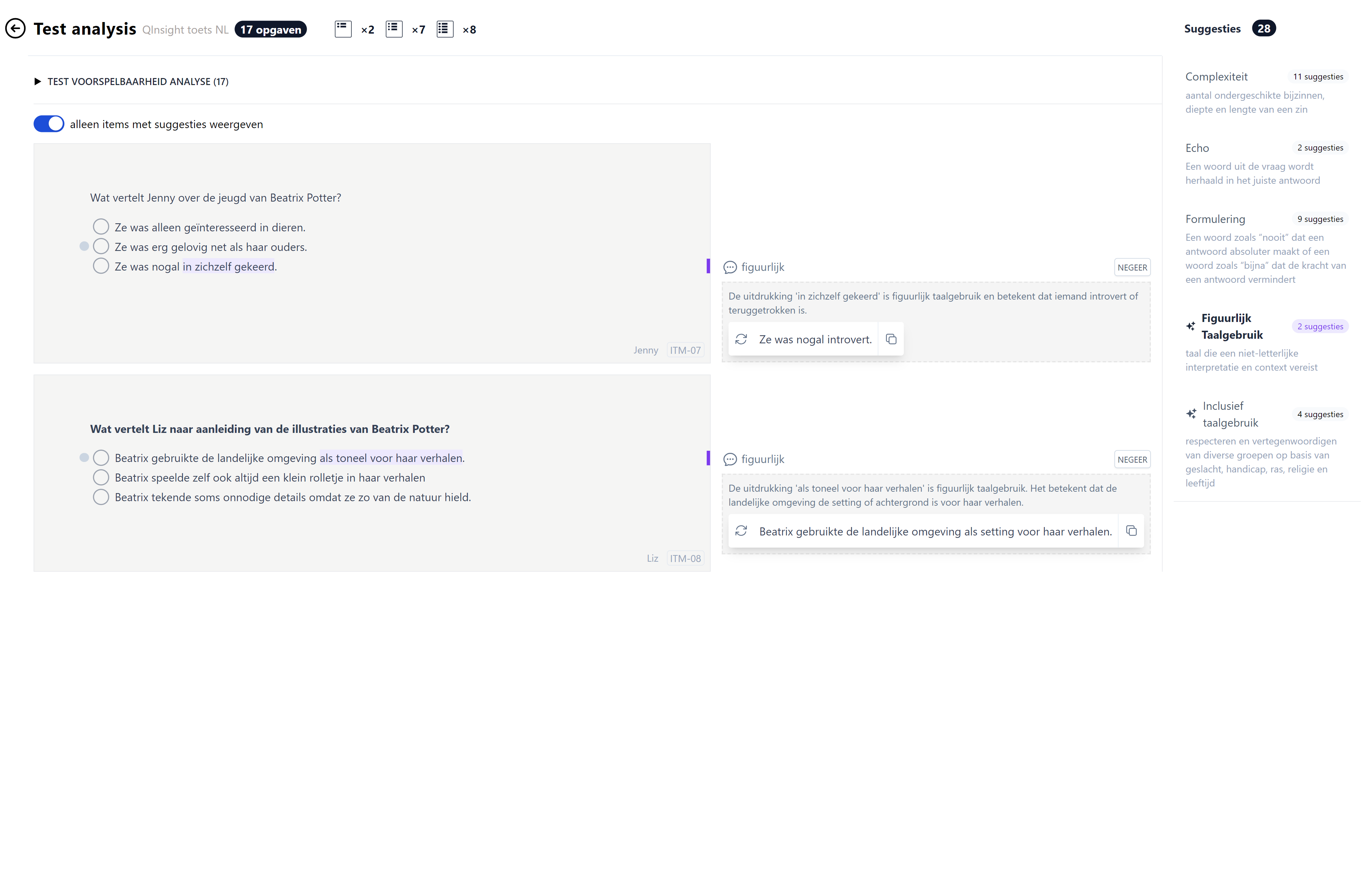Disable 'alleen items met suggesties weergeven'

click(48, 124)
